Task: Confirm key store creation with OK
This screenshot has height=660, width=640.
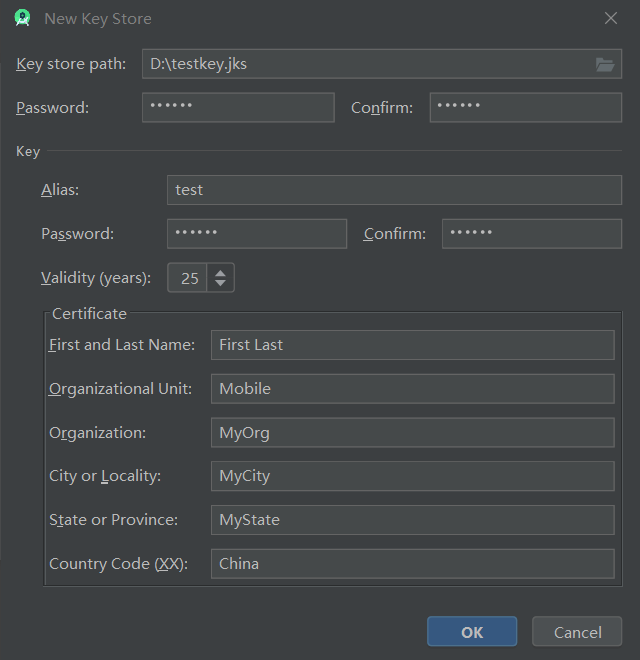Action: click(472, 631)
